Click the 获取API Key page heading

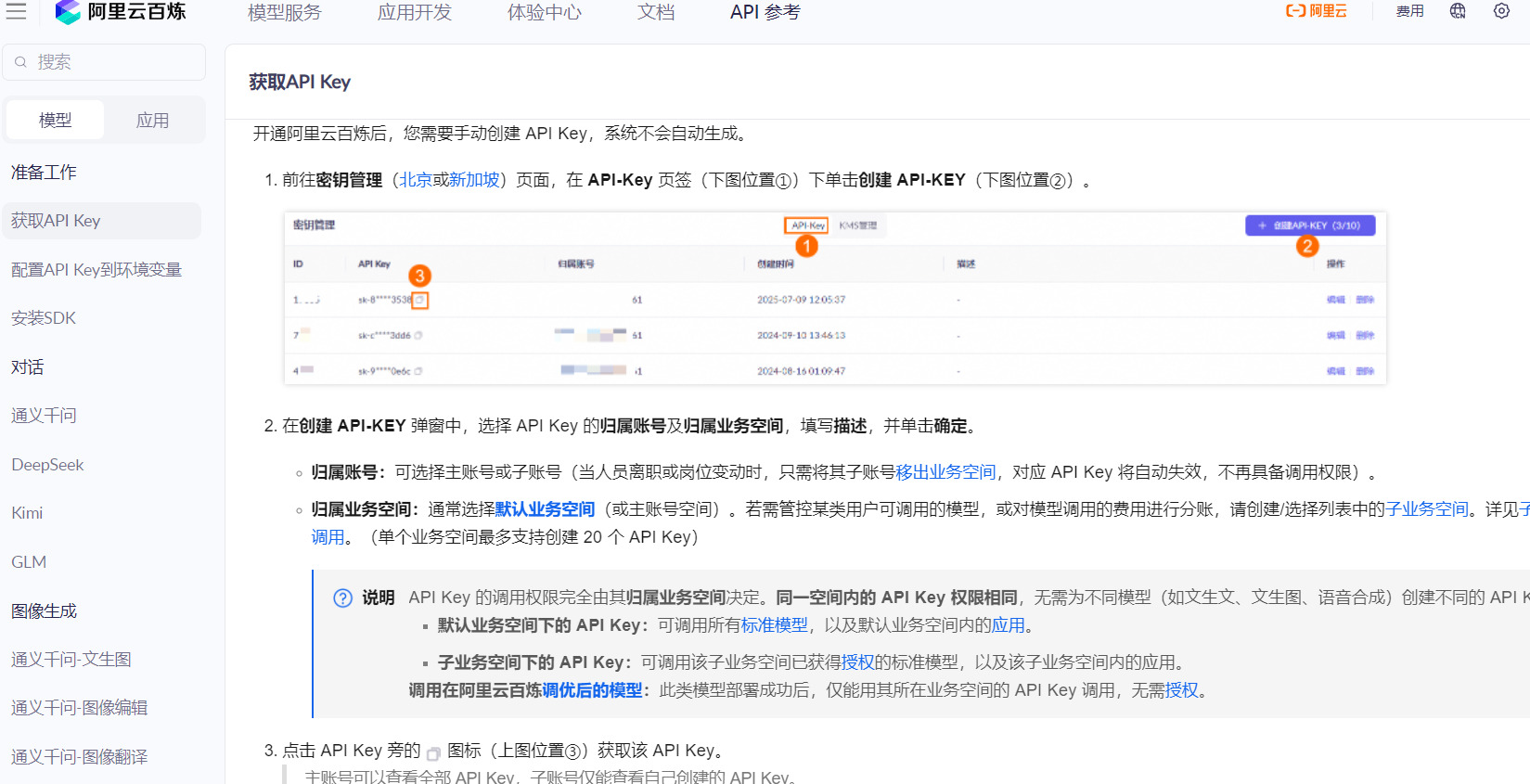point(300,82)
